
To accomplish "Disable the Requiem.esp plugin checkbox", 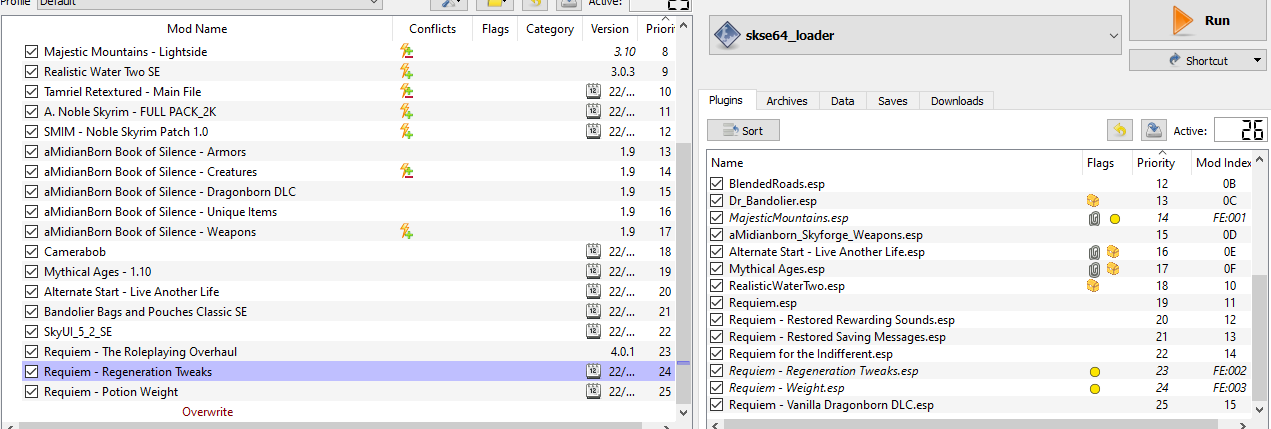I will (x=716, y=303).
